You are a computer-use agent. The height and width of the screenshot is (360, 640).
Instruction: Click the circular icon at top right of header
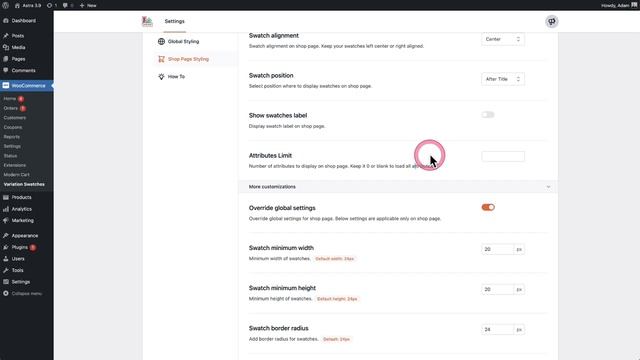coord(552,21)
